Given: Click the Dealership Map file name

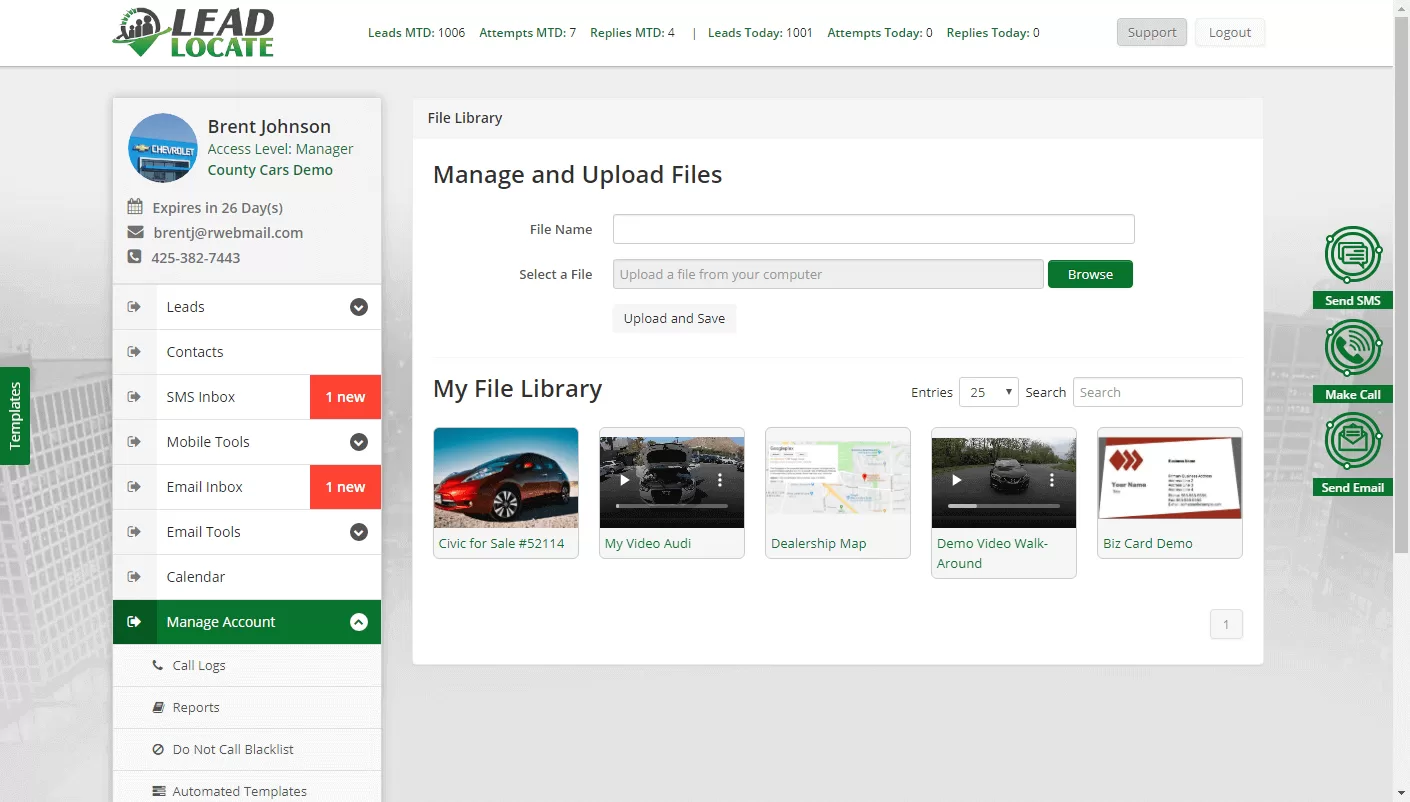Looking at the screenshot, I should point(819,544).
